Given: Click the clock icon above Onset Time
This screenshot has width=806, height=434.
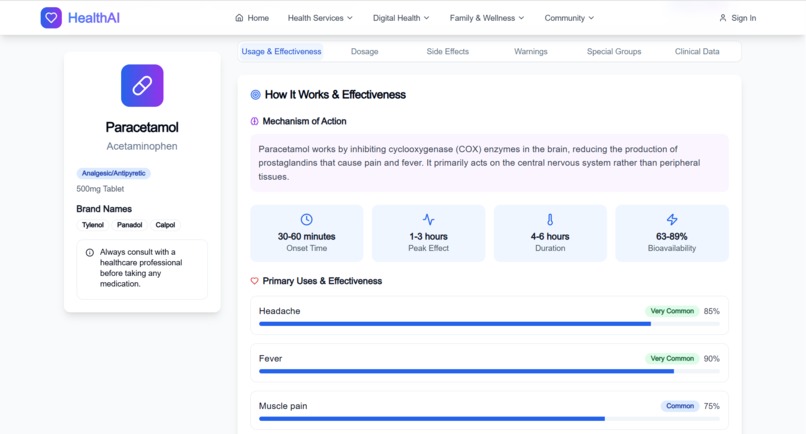Looking at the screenshot, I should coord(306,220).
